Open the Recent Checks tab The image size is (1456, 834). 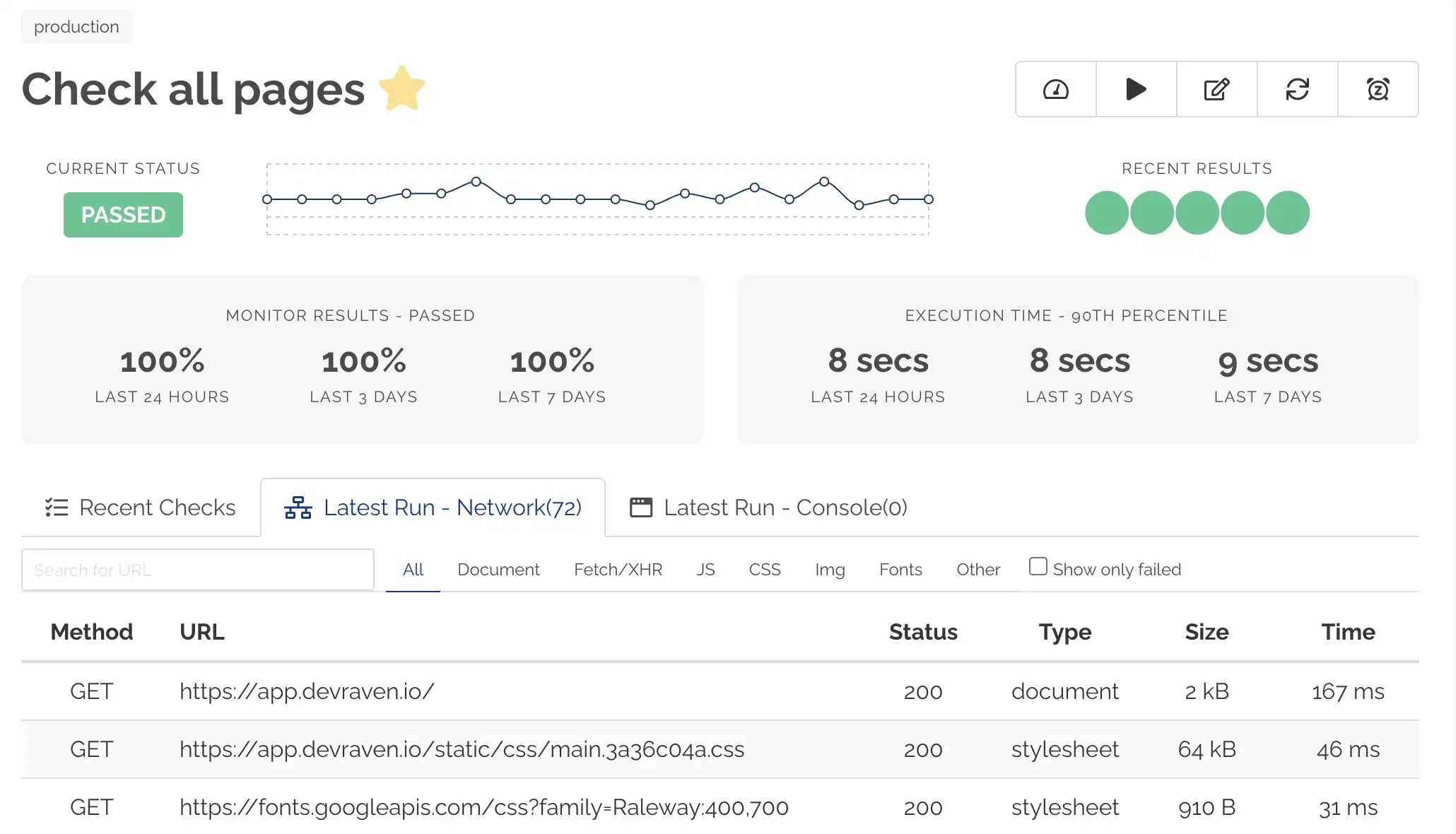(x=141, y=507)
